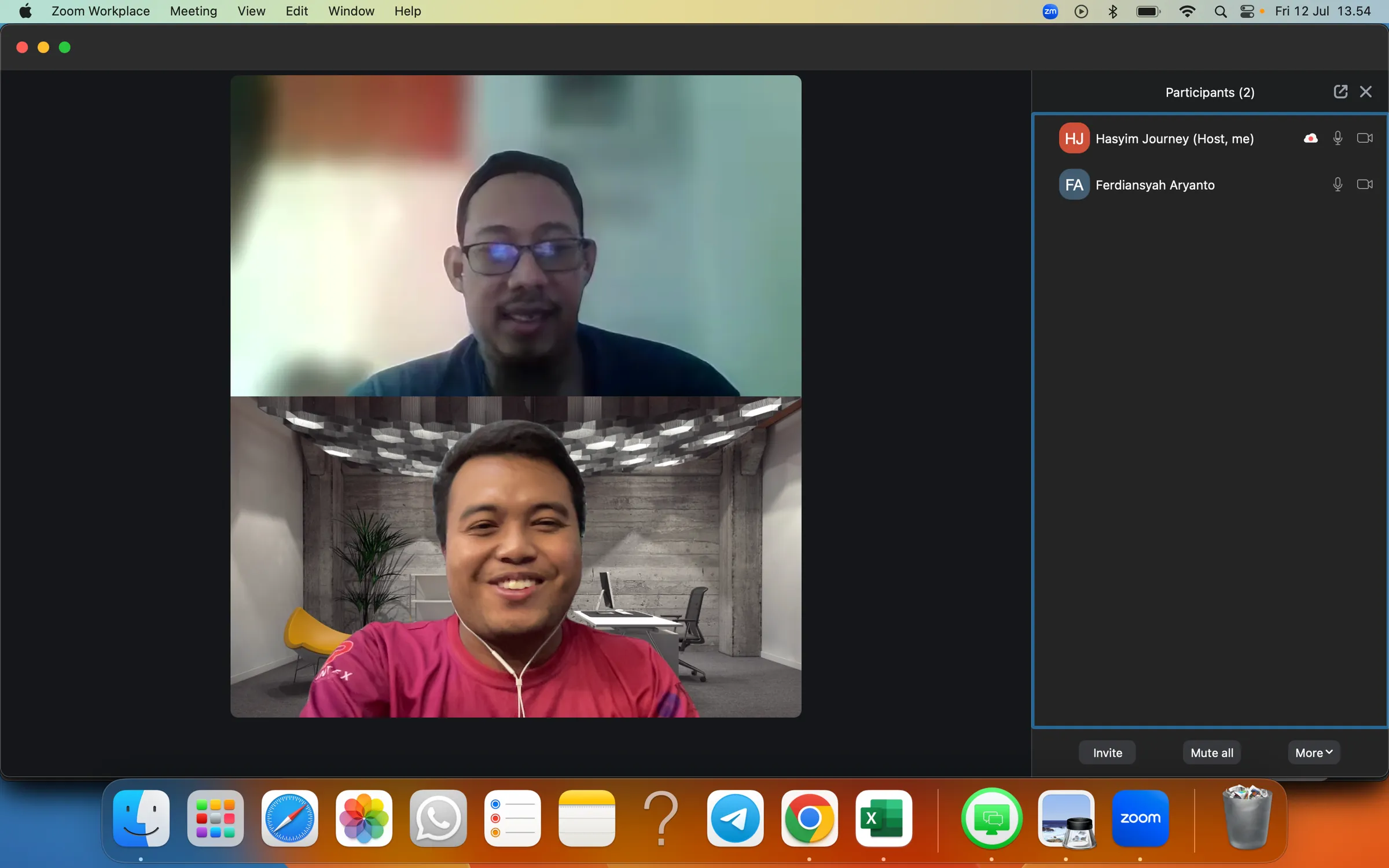This screenshot has height=868, width=1389.
Task: Open the View menu
Action: pyautogui.click(x=251, y=11)
